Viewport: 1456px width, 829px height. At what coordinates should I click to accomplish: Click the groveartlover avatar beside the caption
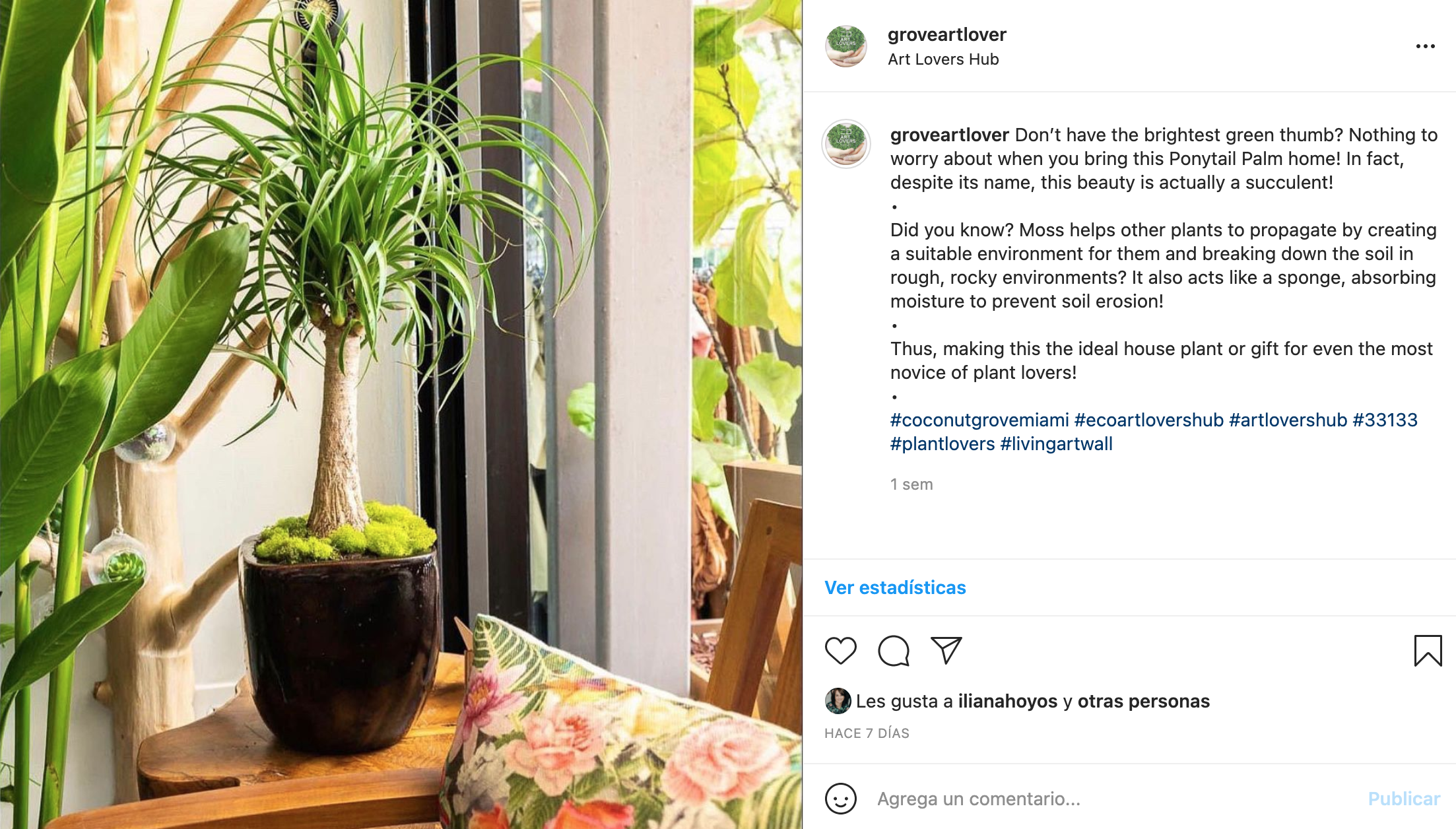(x=846, y=144)
